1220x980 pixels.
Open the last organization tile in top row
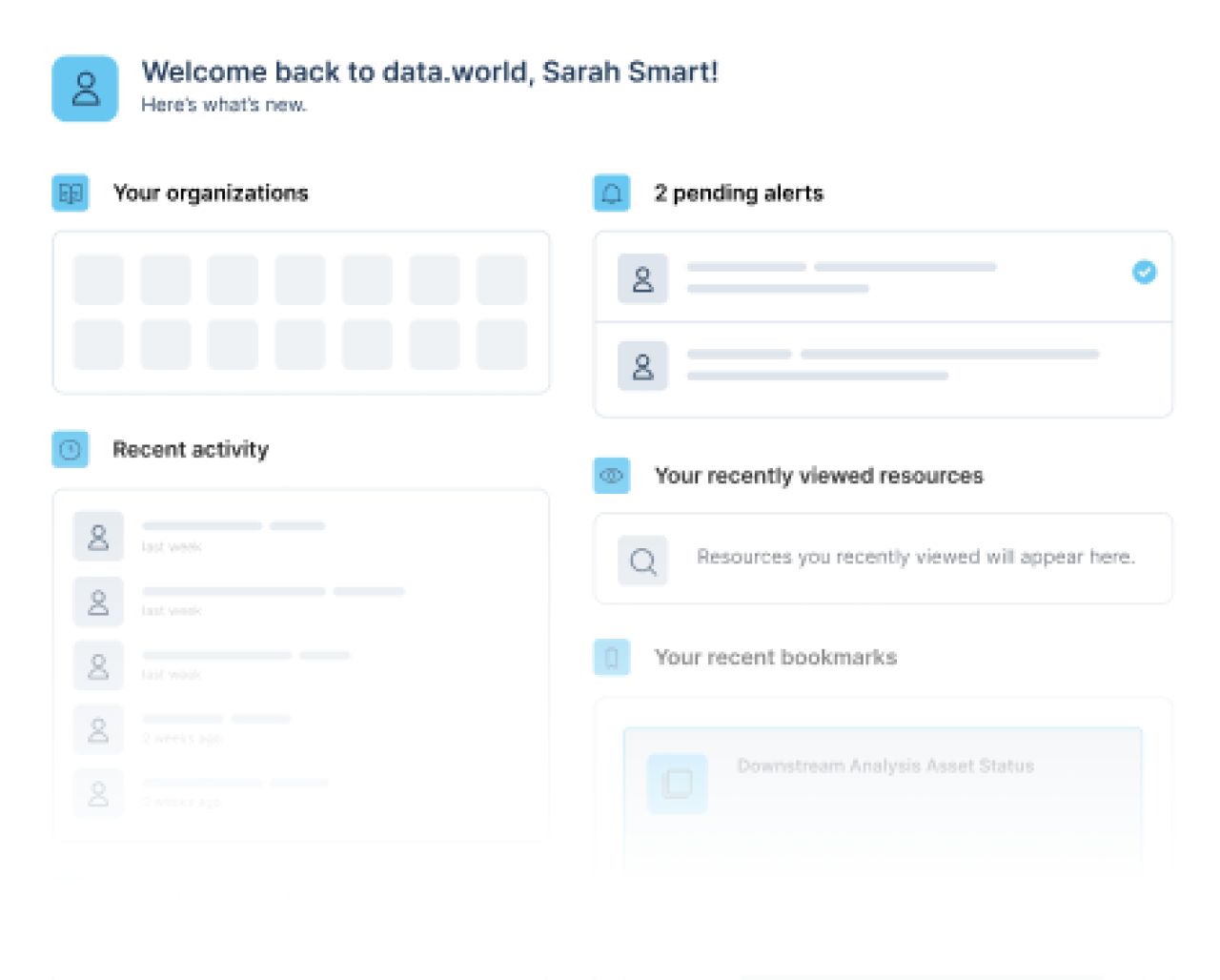pyautogui.click(x=501, y=279)
